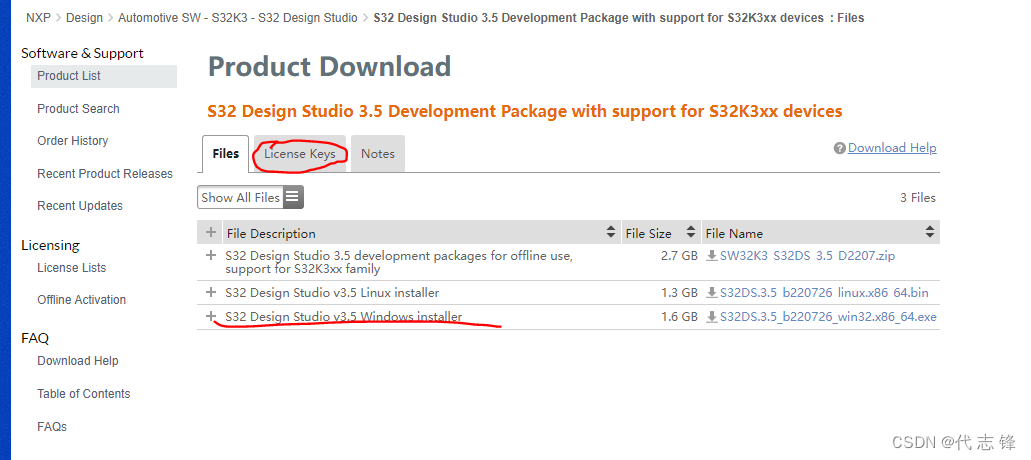Expand the Linux installer row
Screen dimensions: 1031x460
click(210, 292)
